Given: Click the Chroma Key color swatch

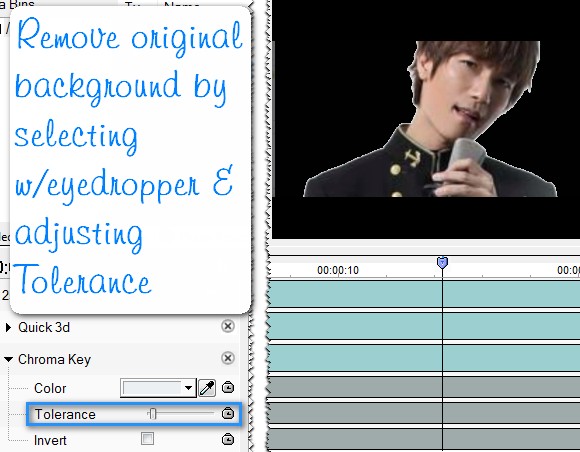Looking at the screenshot, I should [152, 388].
